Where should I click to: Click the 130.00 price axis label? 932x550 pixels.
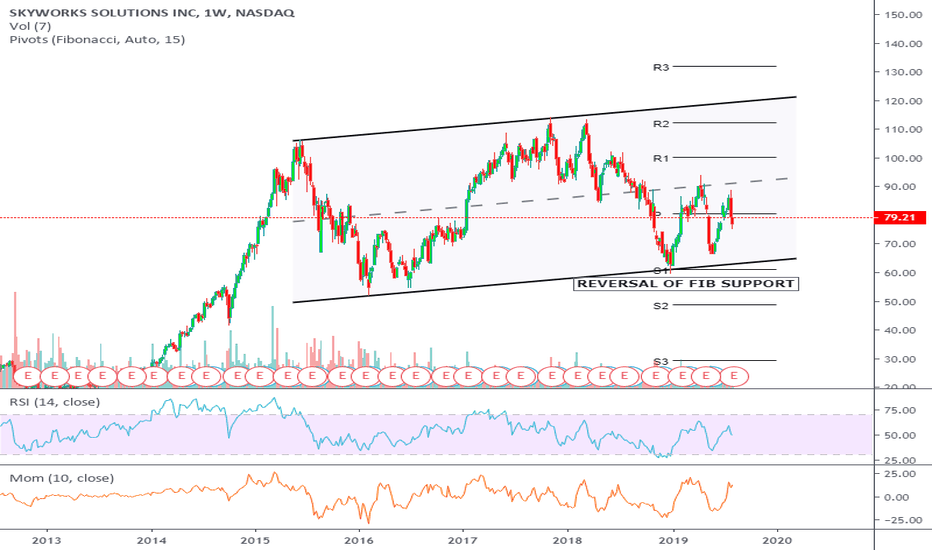coord(903,72)
